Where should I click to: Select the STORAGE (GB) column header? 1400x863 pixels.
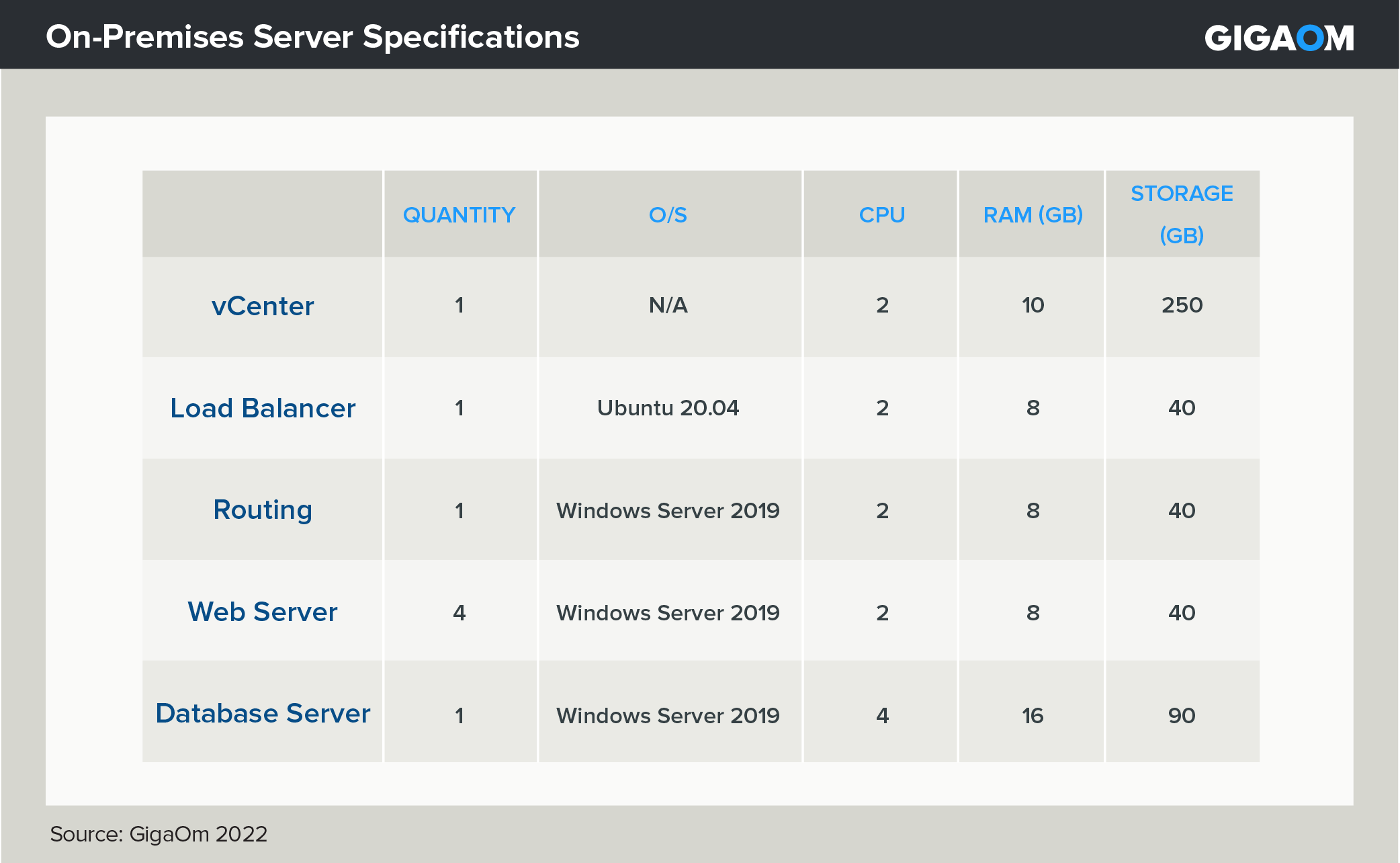click(x=1182, y=214)
